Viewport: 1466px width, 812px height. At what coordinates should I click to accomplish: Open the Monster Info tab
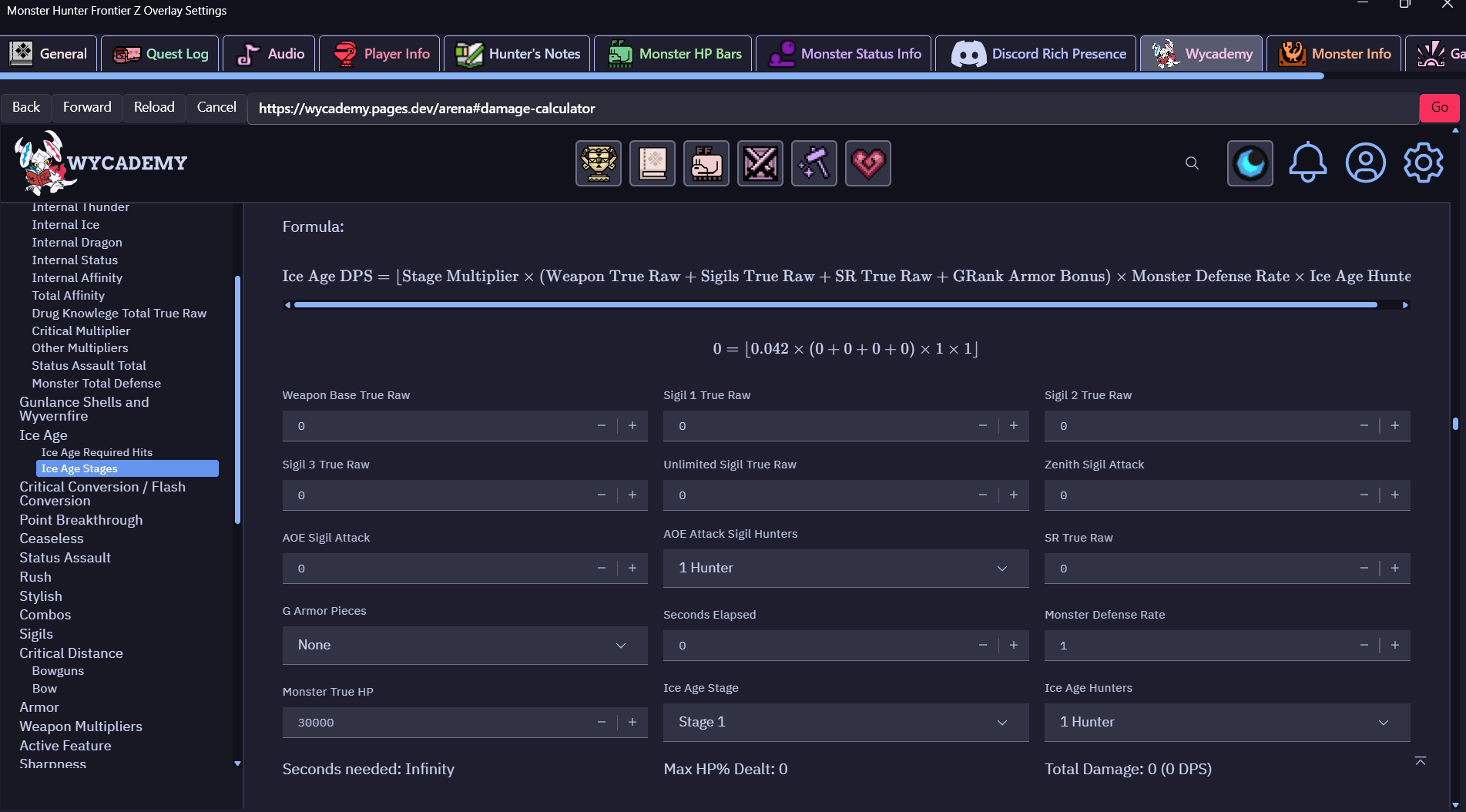tap(1333, 53)
